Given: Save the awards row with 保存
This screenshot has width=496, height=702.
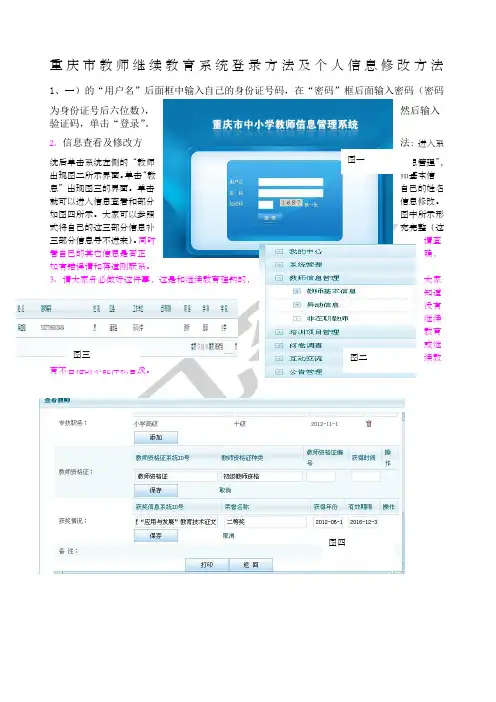Looking at the screenshot, I should [x=156, y=535].
